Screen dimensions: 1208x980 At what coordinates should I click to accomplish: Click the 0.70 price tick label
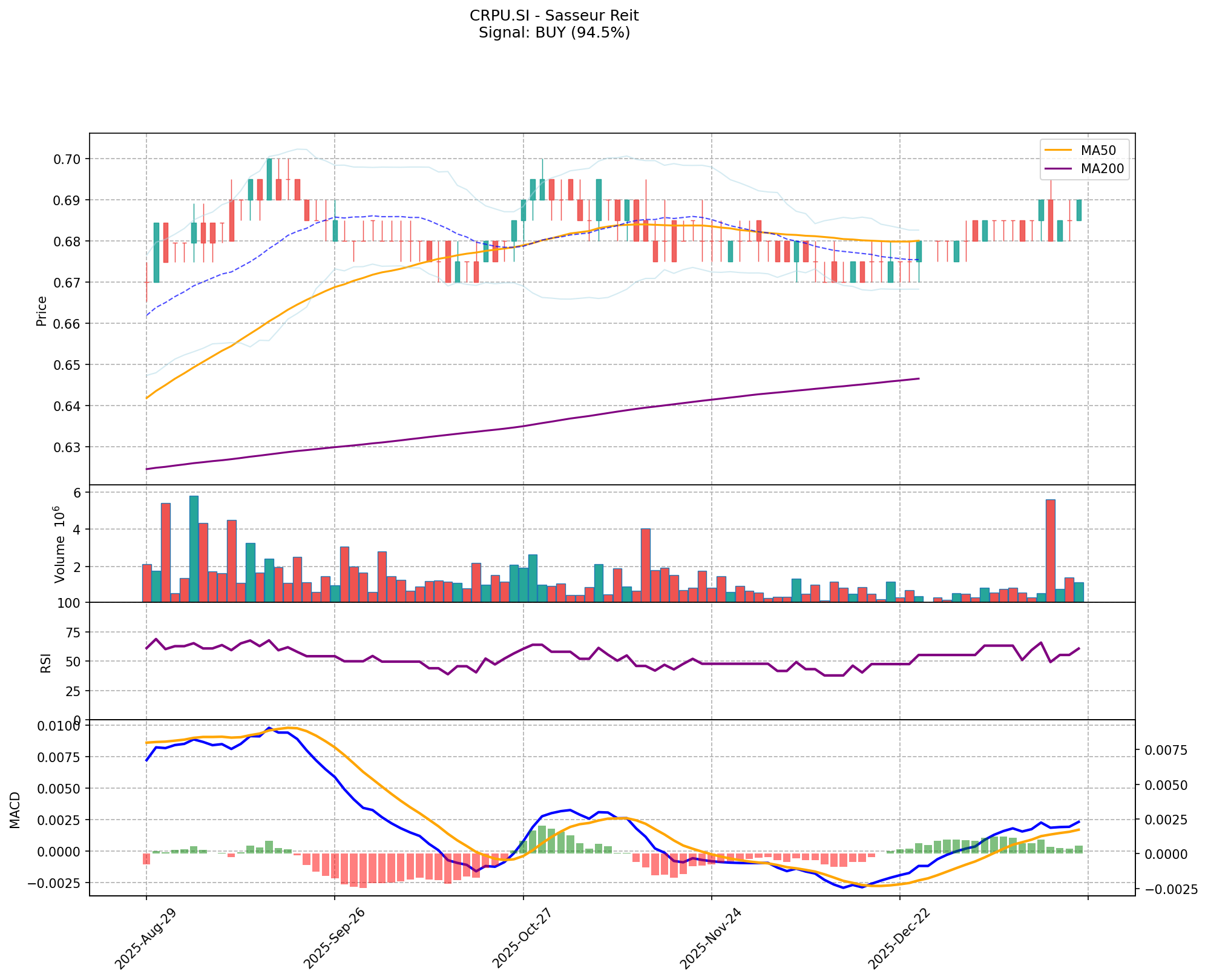tap(68, 159)
